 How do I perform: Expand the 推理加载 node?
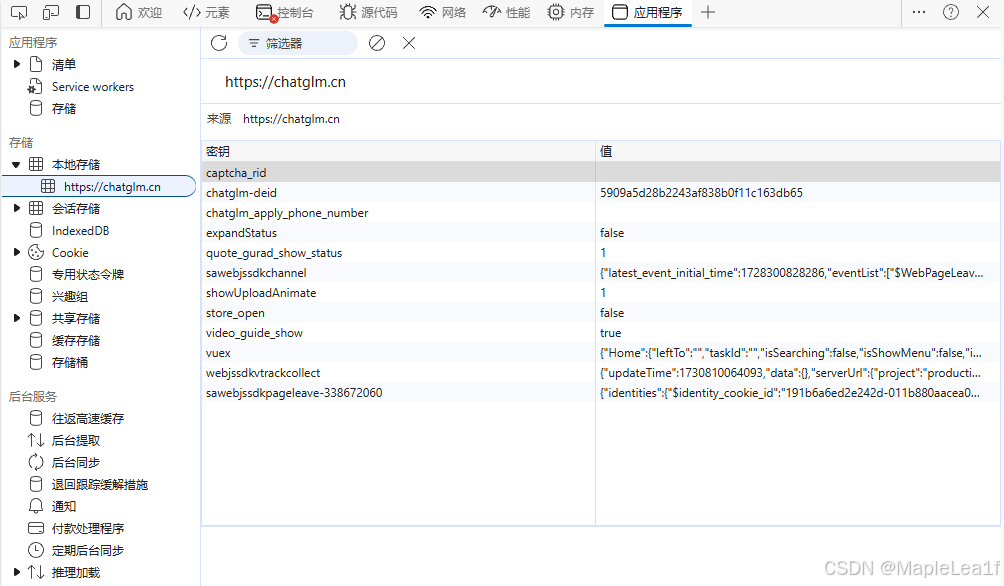click(x=17, y=572)
